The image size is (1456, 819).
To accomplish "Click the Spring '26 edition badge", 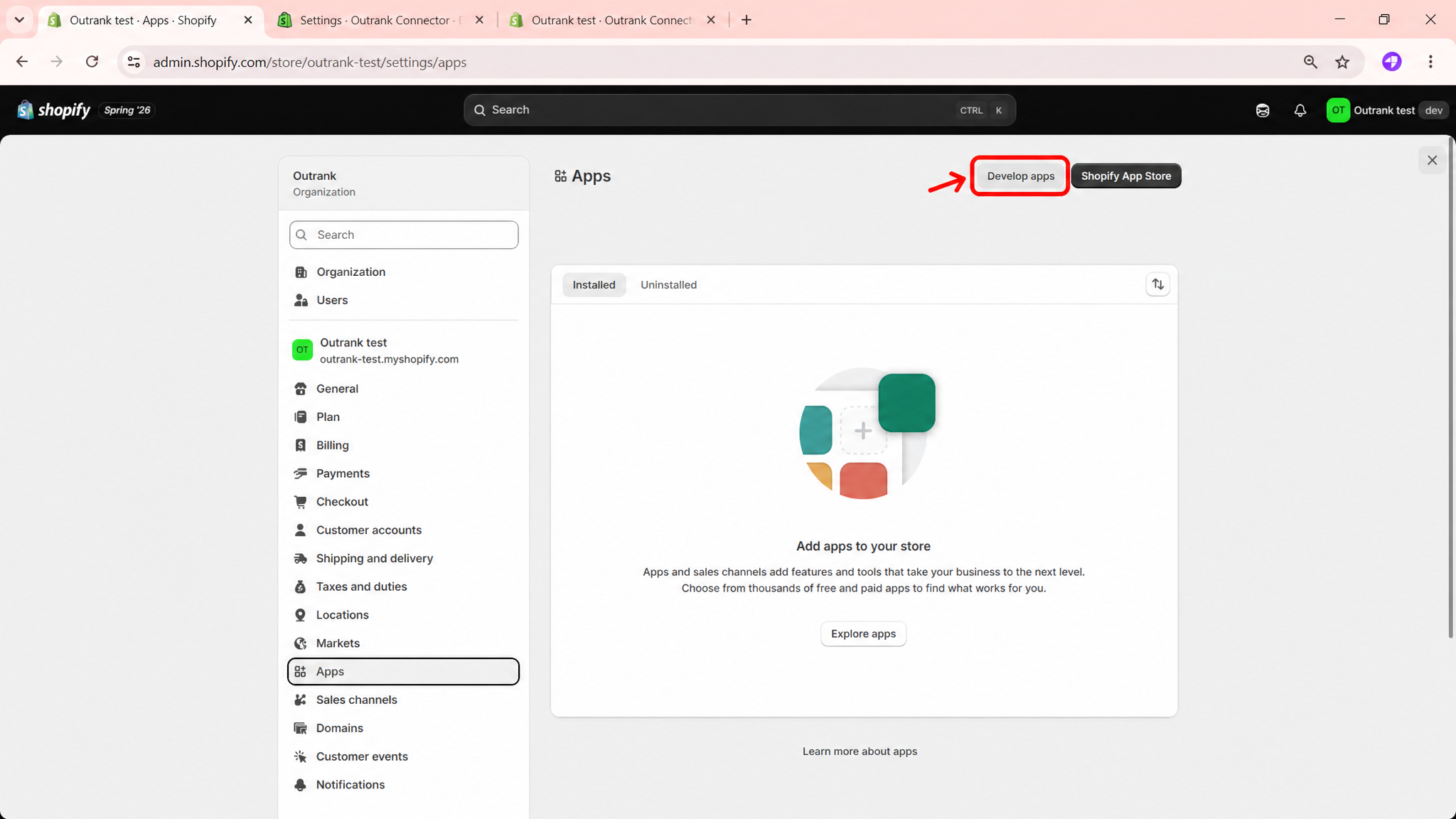I will (127, 110).
